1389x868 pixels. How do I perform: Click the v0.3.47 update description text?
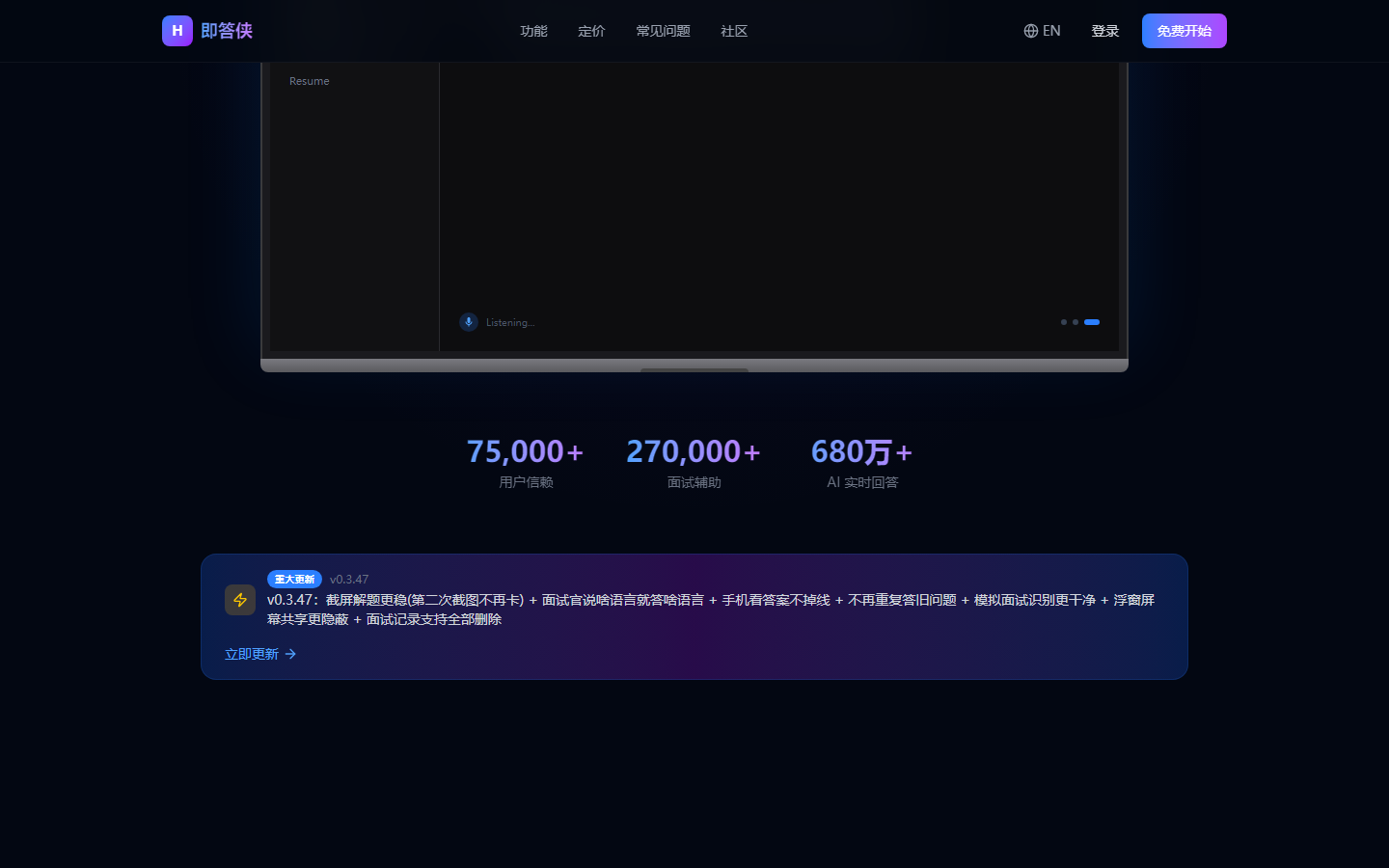tap(711, 610)
